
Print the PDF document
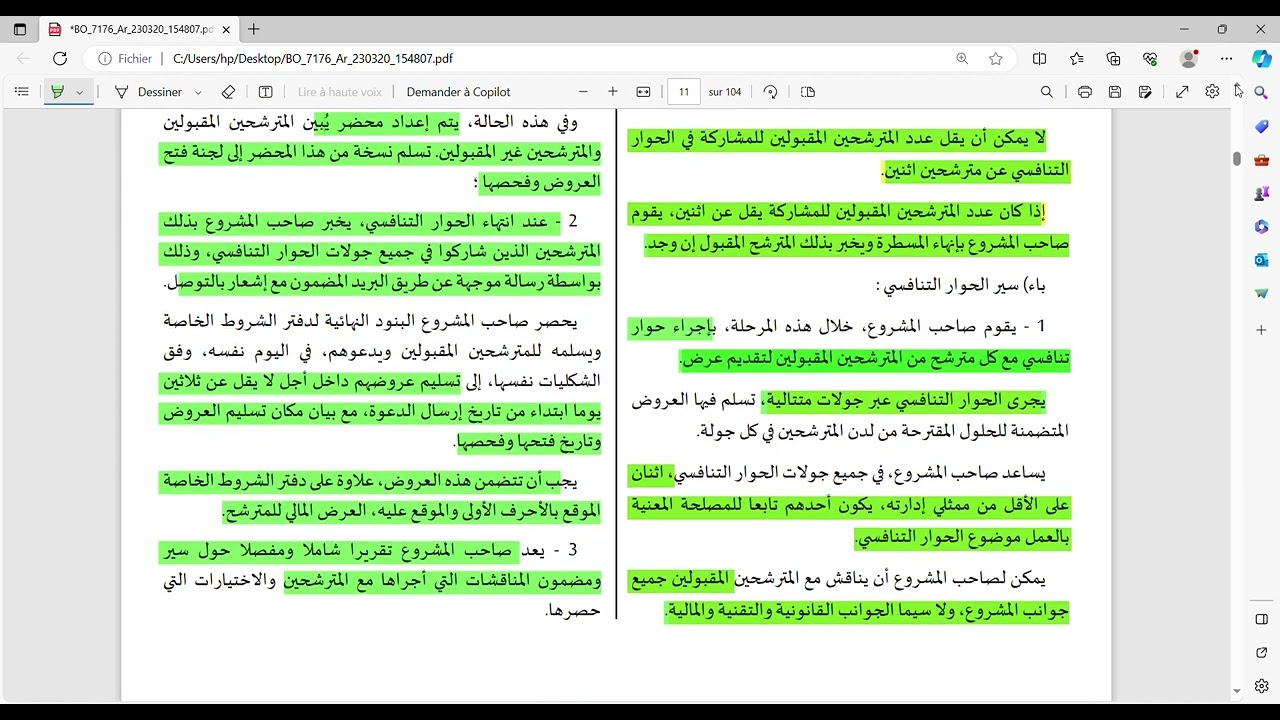click(x=1085, y=92)
